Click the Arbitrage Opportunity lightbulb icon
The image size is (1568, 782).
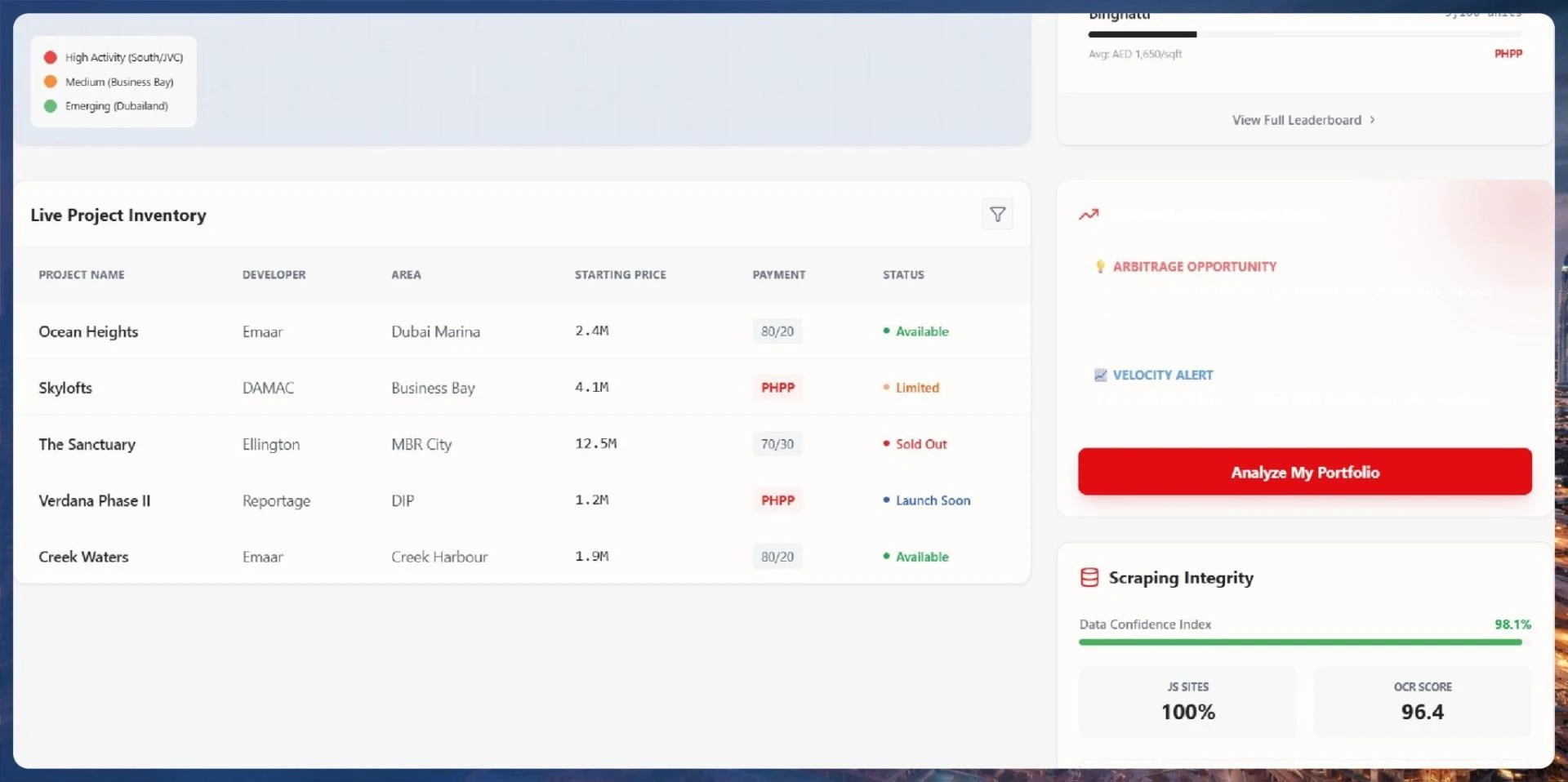pos(1100,267)
